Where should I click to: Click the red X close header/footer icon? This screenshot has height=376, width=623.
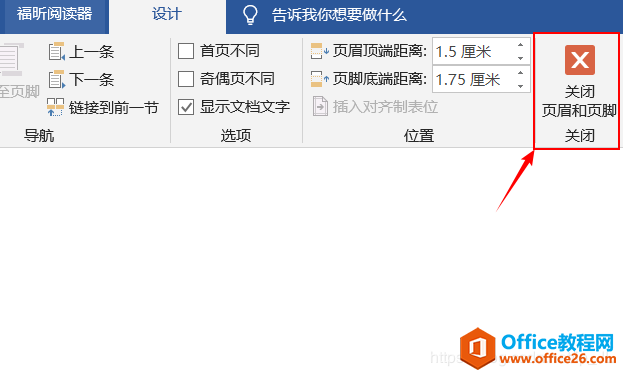coord(580,60)
